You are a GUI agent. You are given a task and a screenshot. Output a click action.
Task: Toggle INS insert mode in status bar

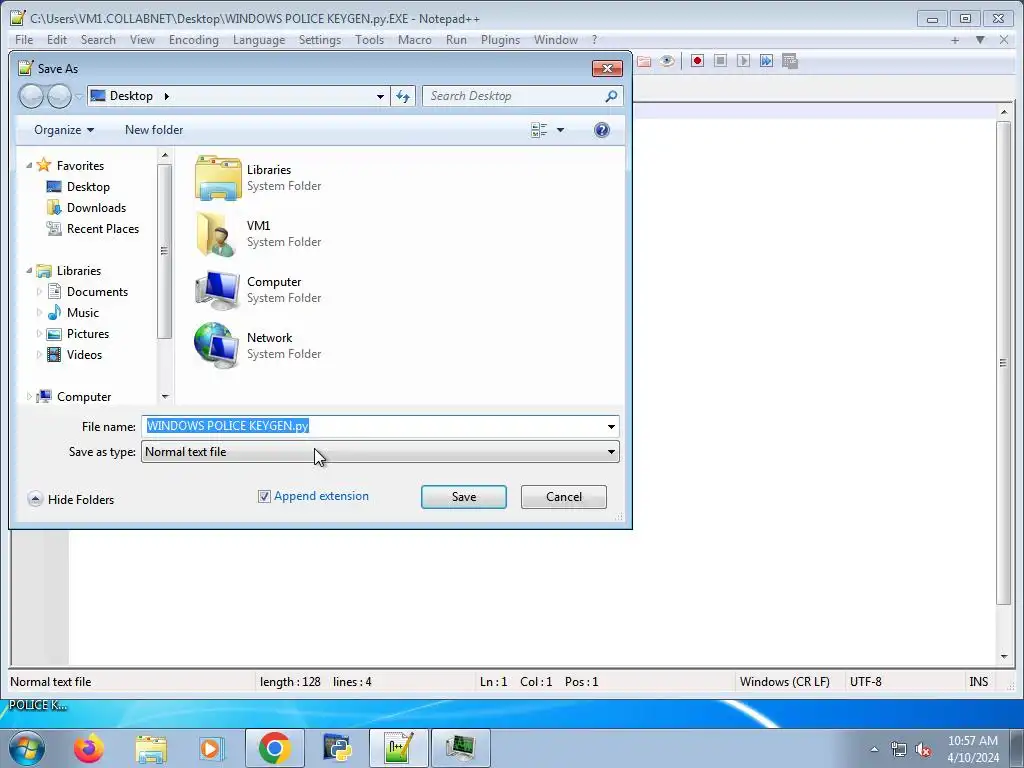click(978, 682)
